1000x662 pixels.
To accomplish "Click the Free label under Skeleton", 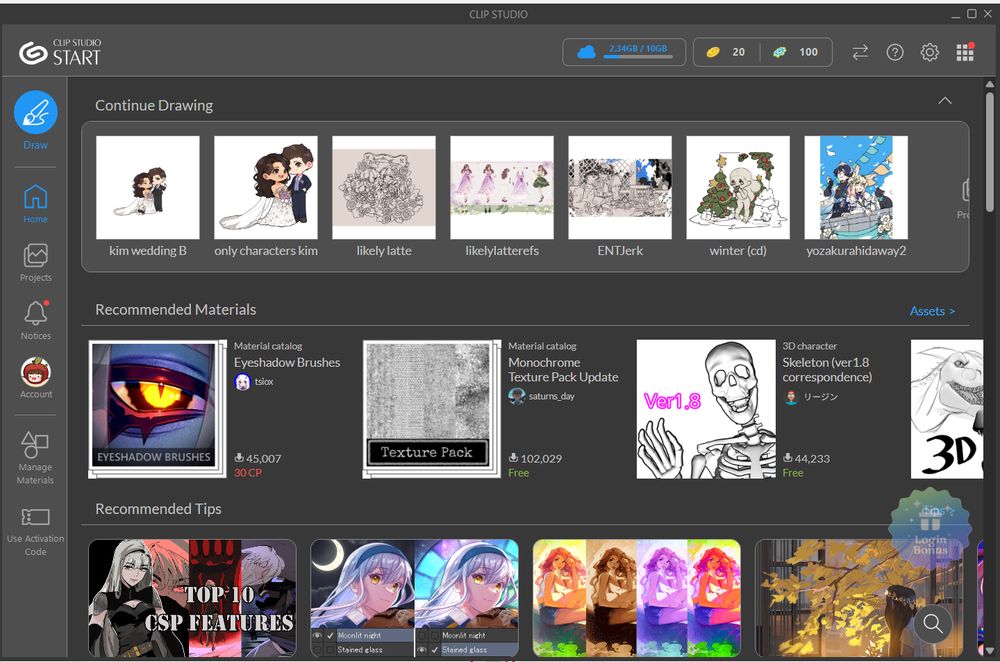I will (x=793, y=473).
